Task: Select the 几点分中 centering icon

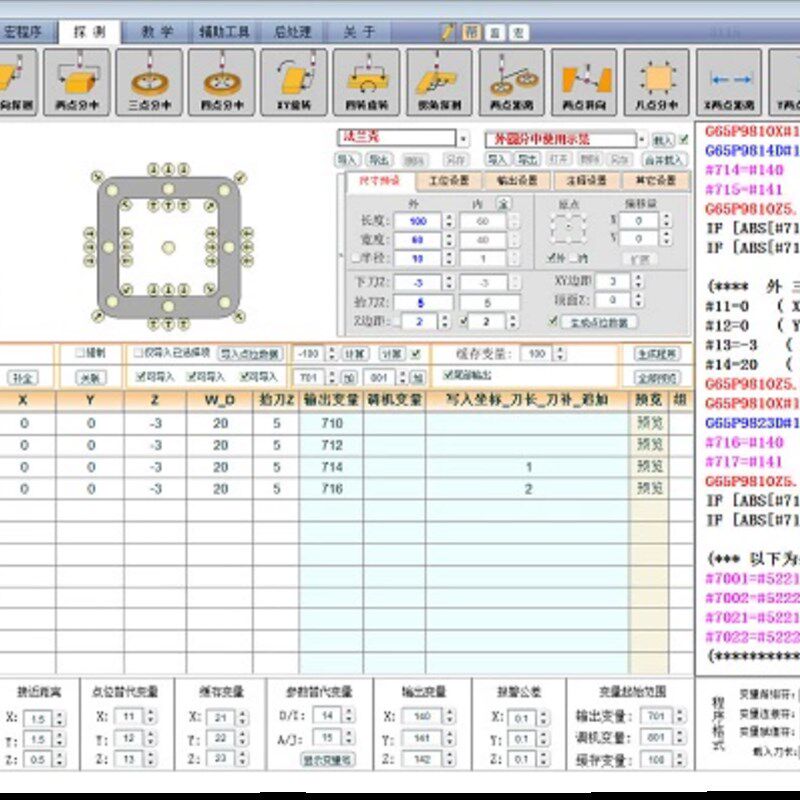Action: point(658,80)
